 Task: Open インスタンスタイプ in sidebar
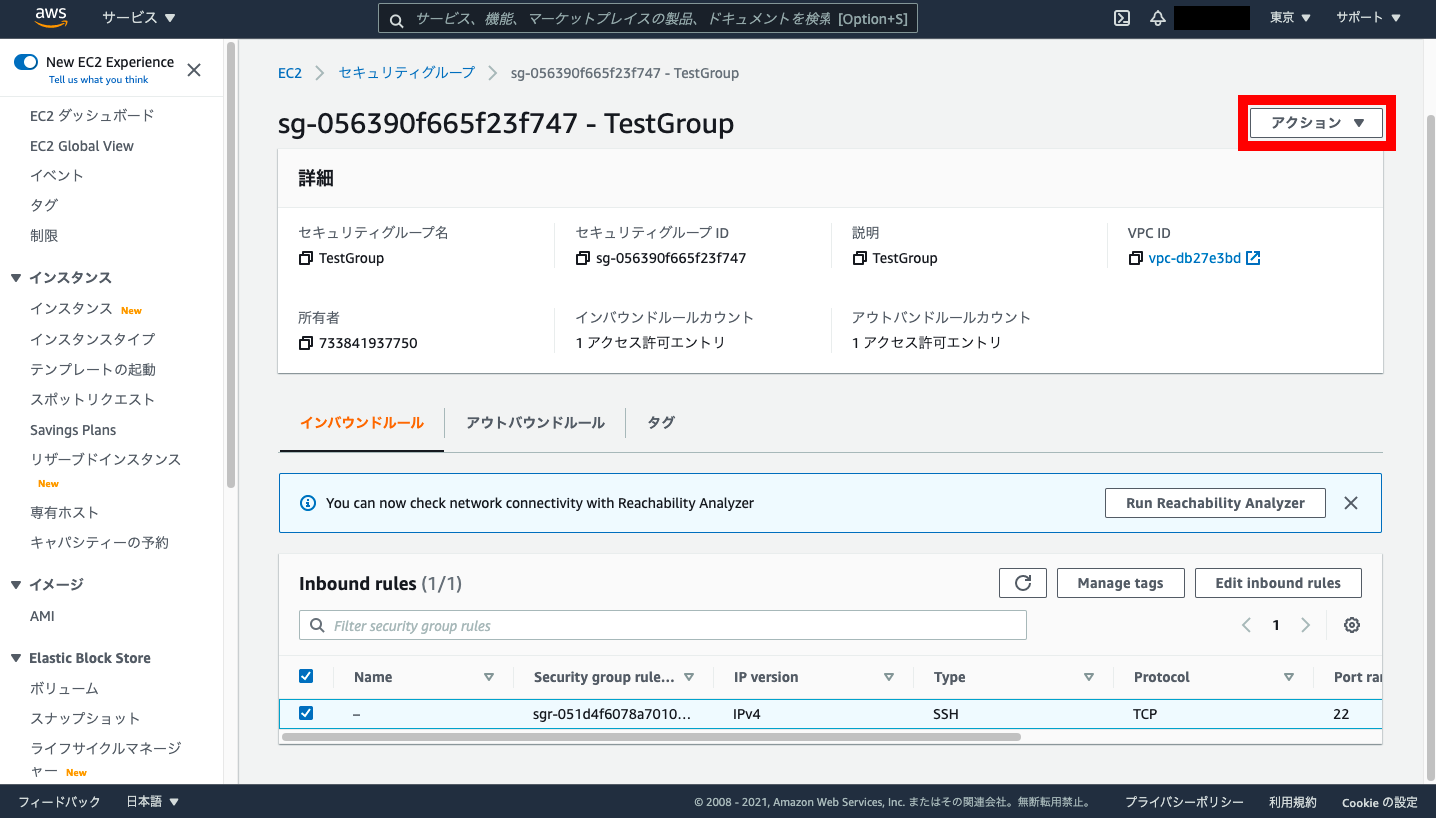click(93, 339)
